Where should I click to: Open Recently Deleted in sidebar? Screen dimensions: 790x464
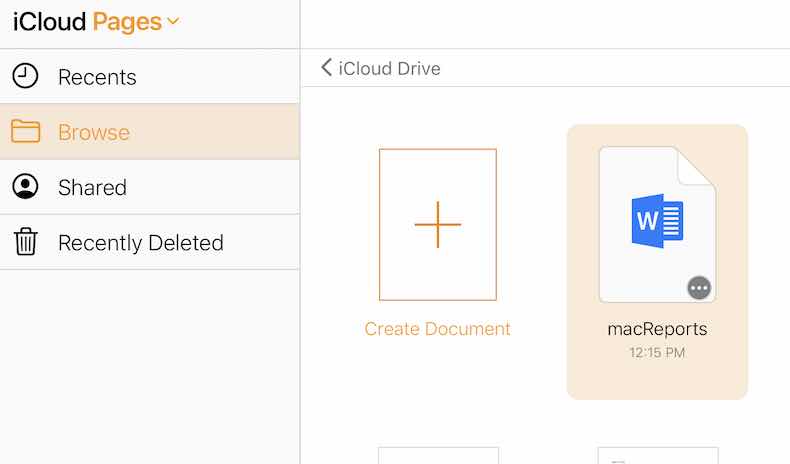click(x=150, y=242)
